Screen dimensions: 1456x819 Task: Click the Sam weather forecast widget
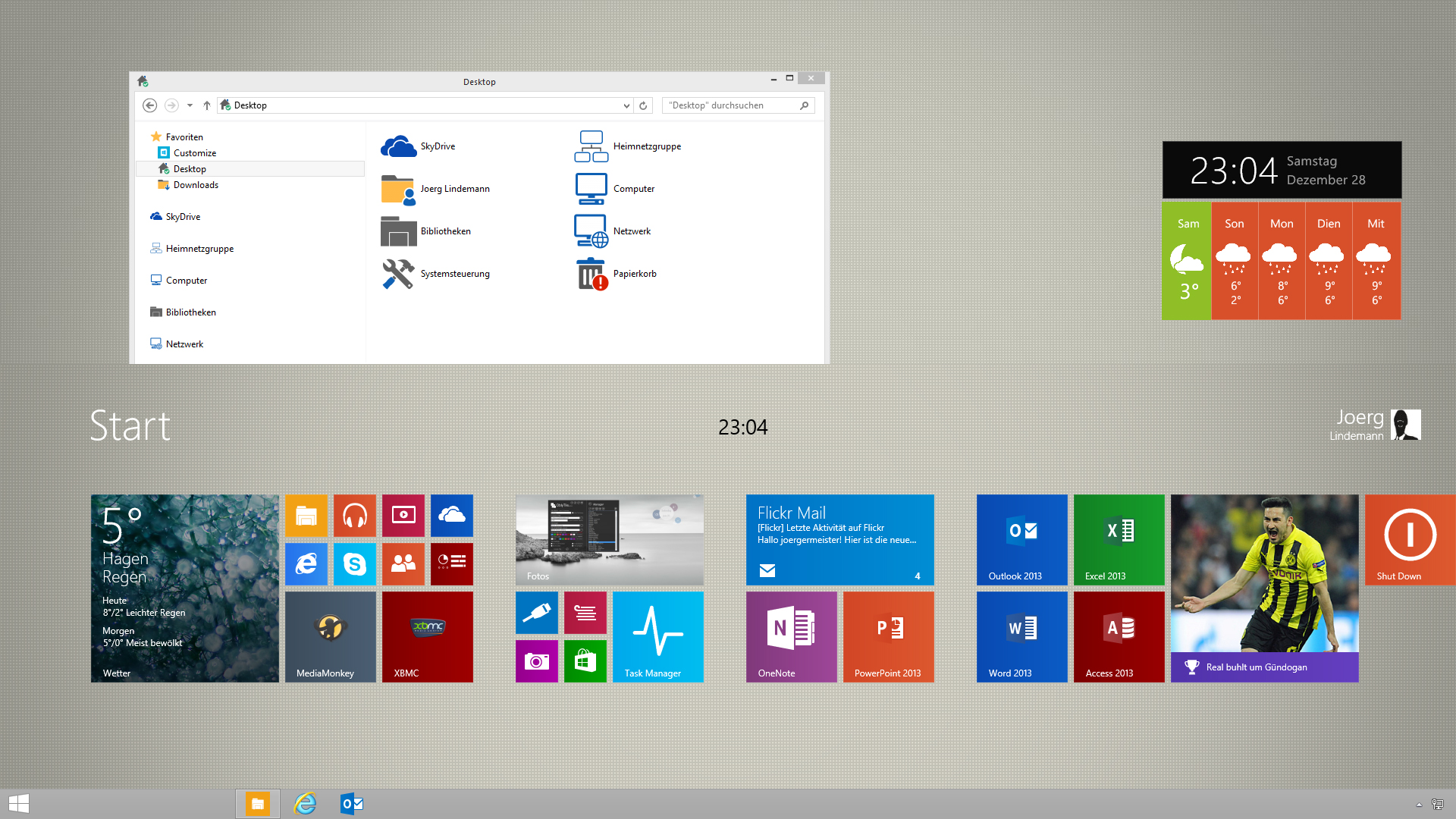pyautogui.click(x=1187, y=261)
